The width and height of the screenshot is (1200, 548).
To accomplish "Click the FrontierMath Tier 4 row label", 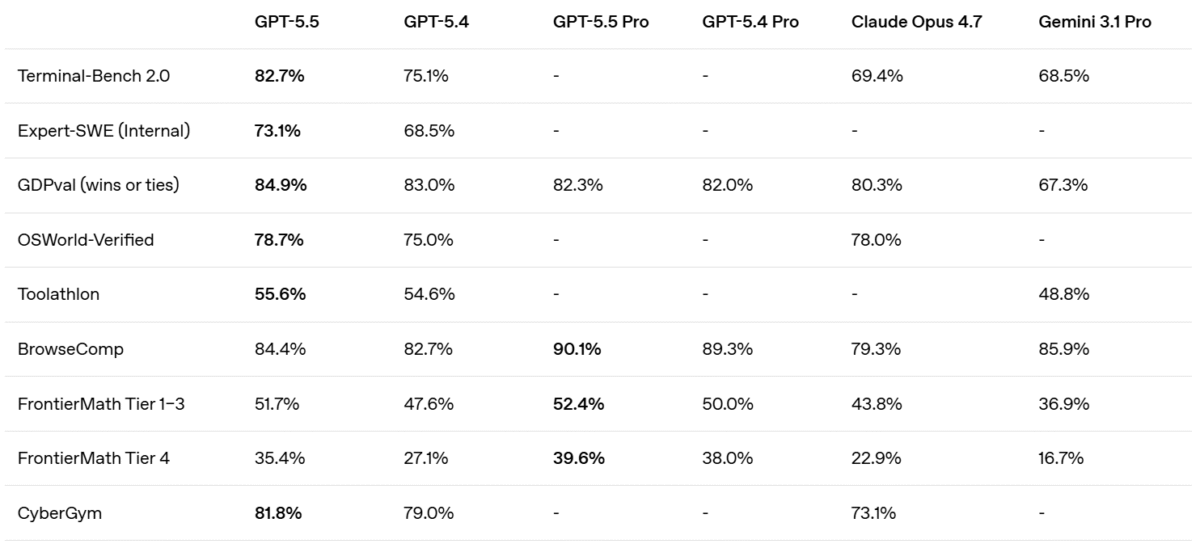I will pyautogui.click(x=94, y=458).
